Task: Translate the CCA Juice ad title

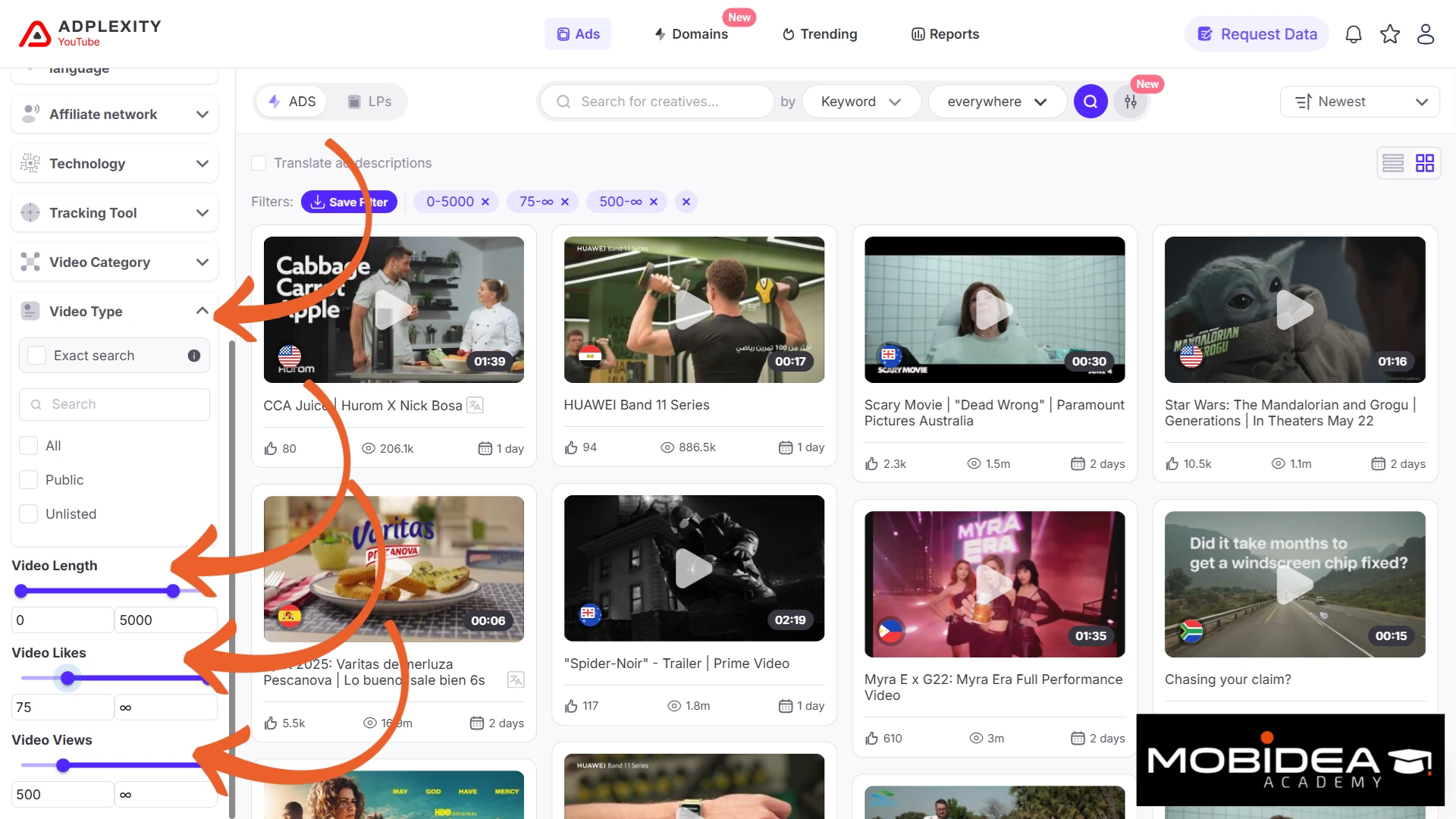Action: coord(475,405)
